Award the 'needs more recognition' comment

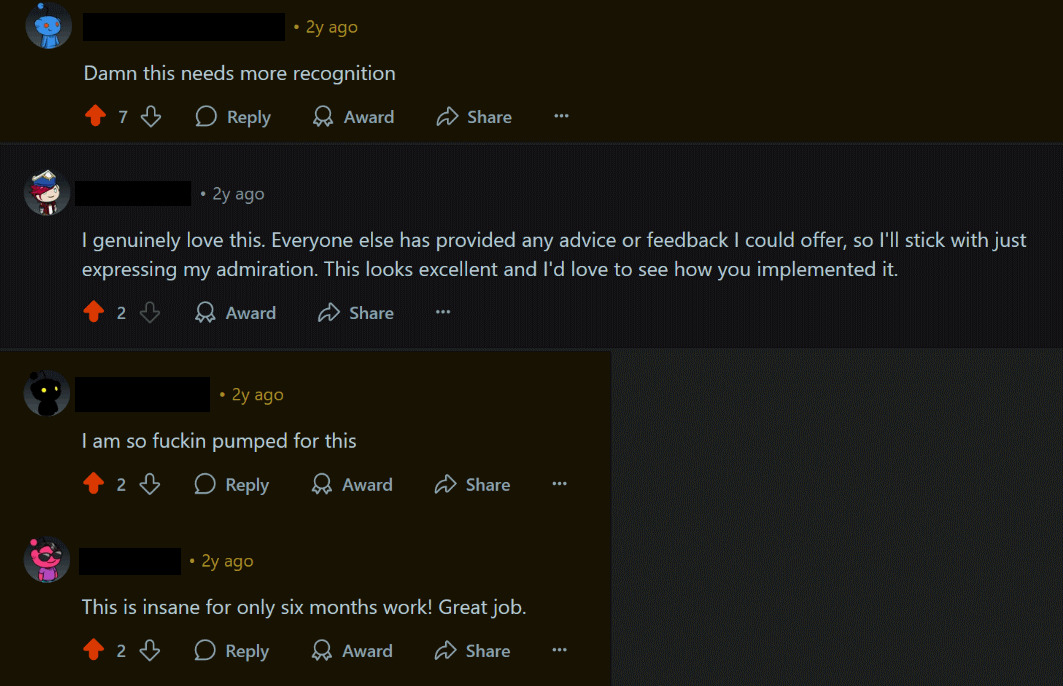354,117
